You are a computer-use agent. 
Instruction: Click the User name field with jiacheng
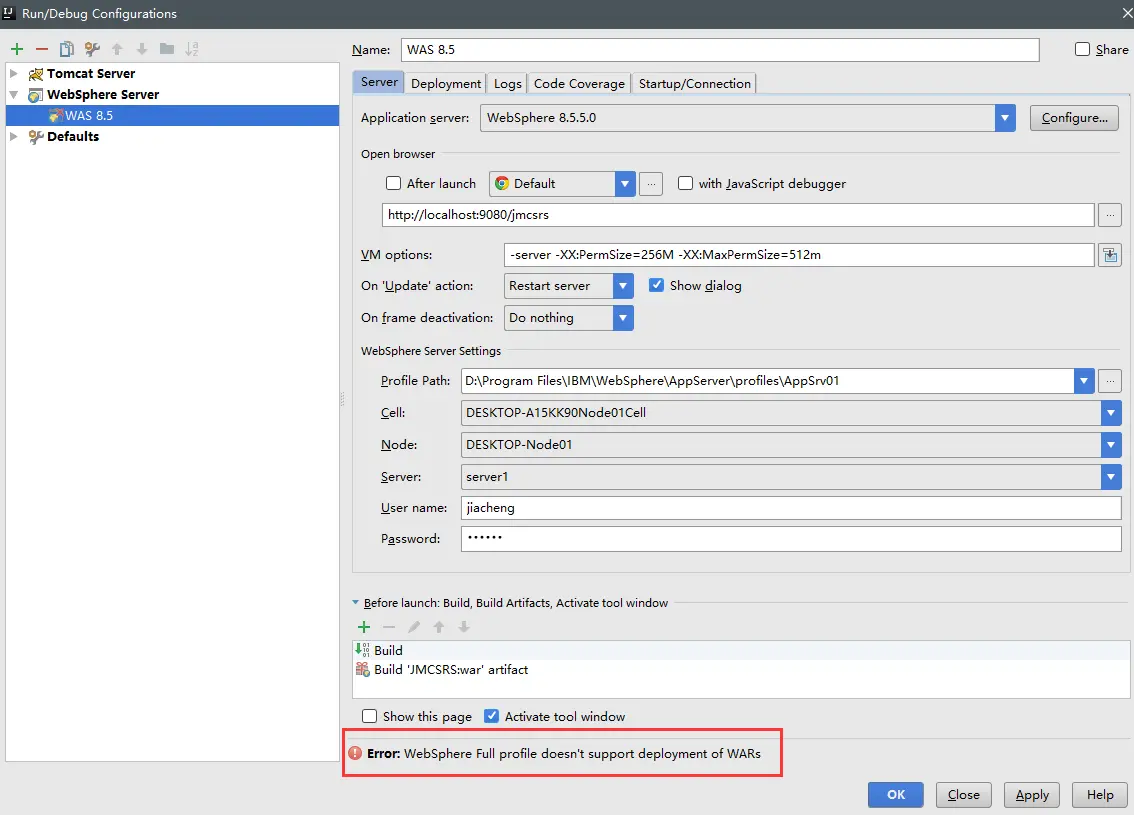[x=791, y=508]
